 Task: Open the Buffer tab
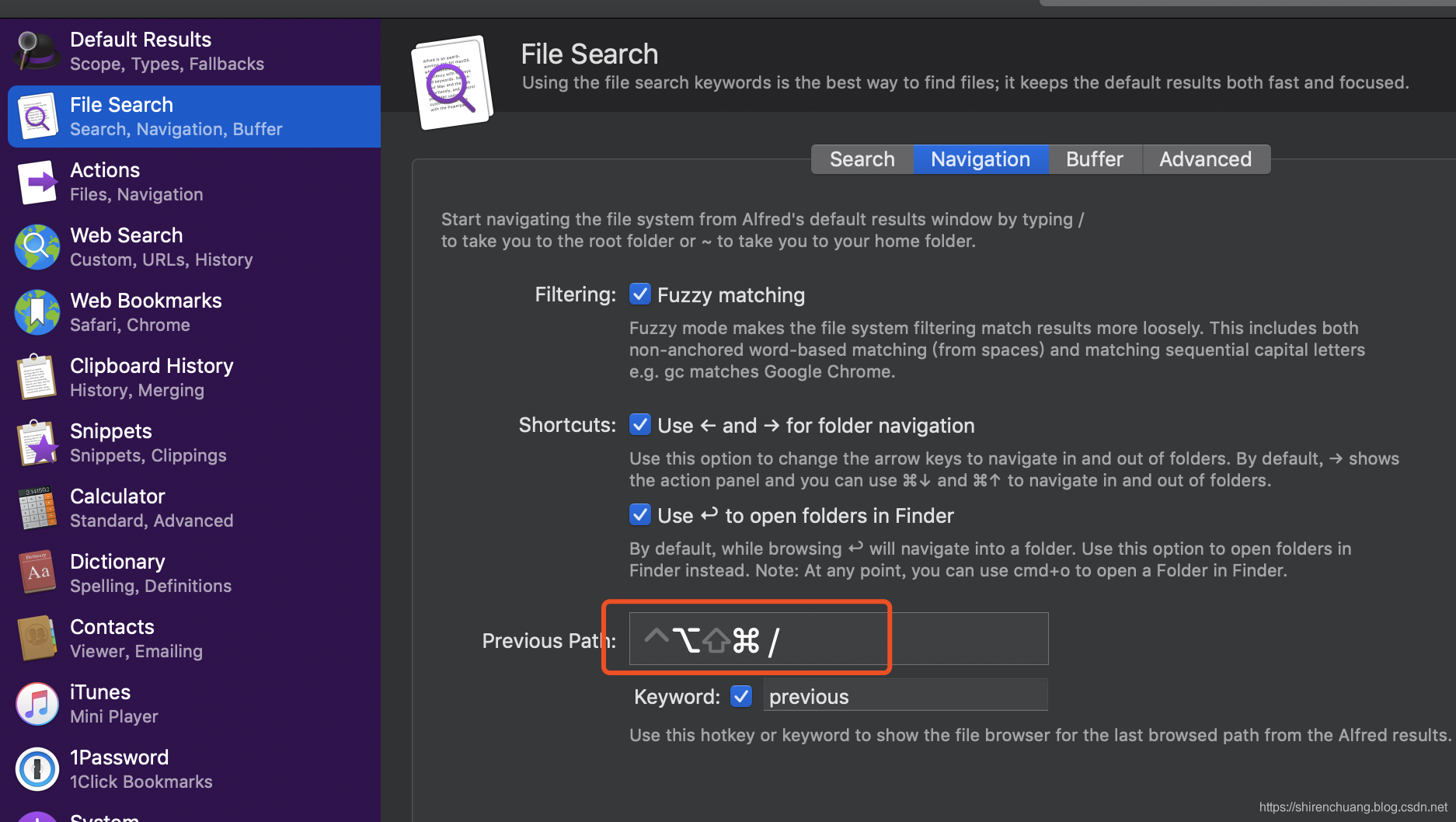point(1095,159)
